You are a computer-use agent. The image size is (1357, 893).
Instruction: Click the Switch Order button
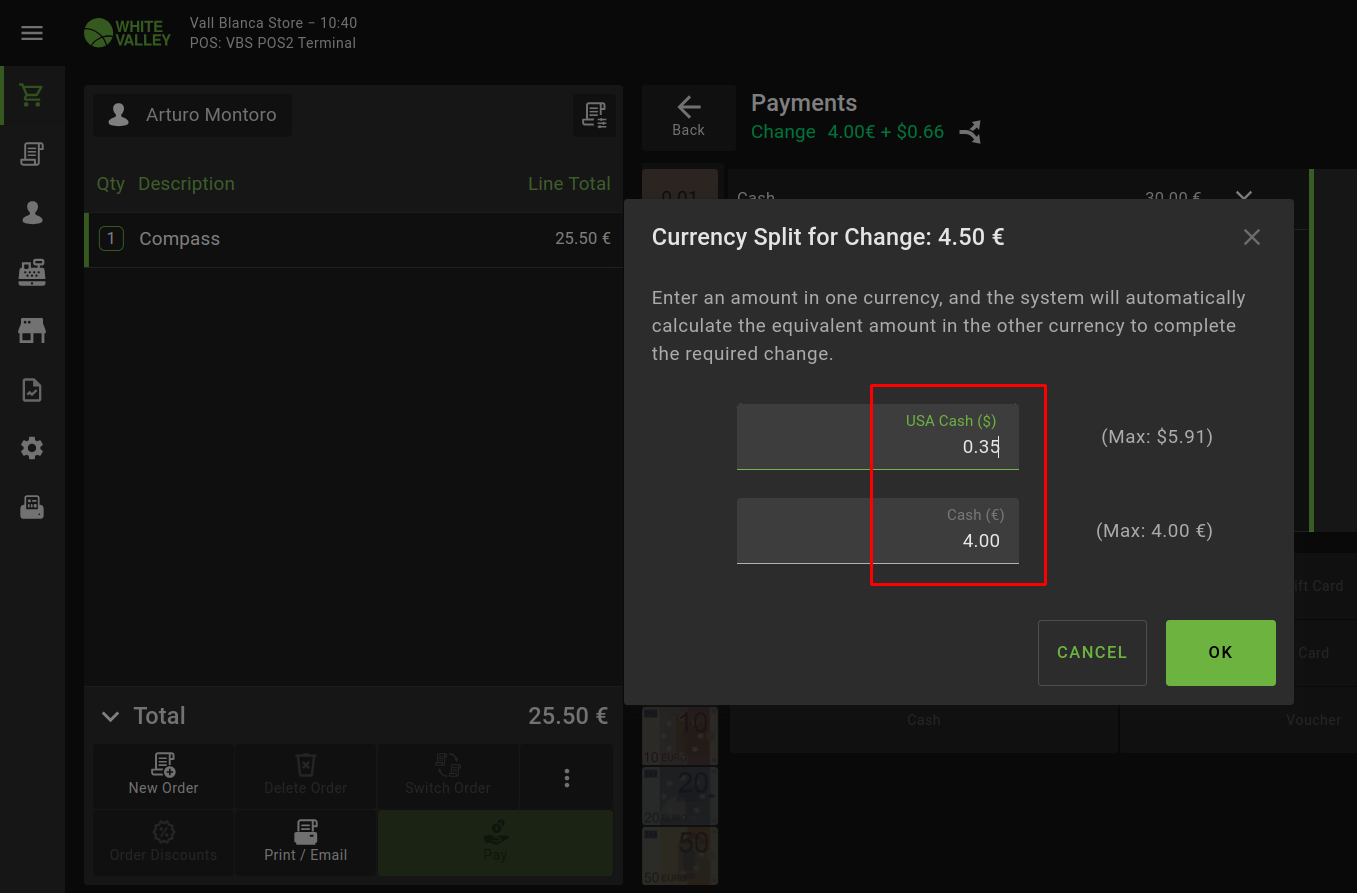click(x=448, y=777)
